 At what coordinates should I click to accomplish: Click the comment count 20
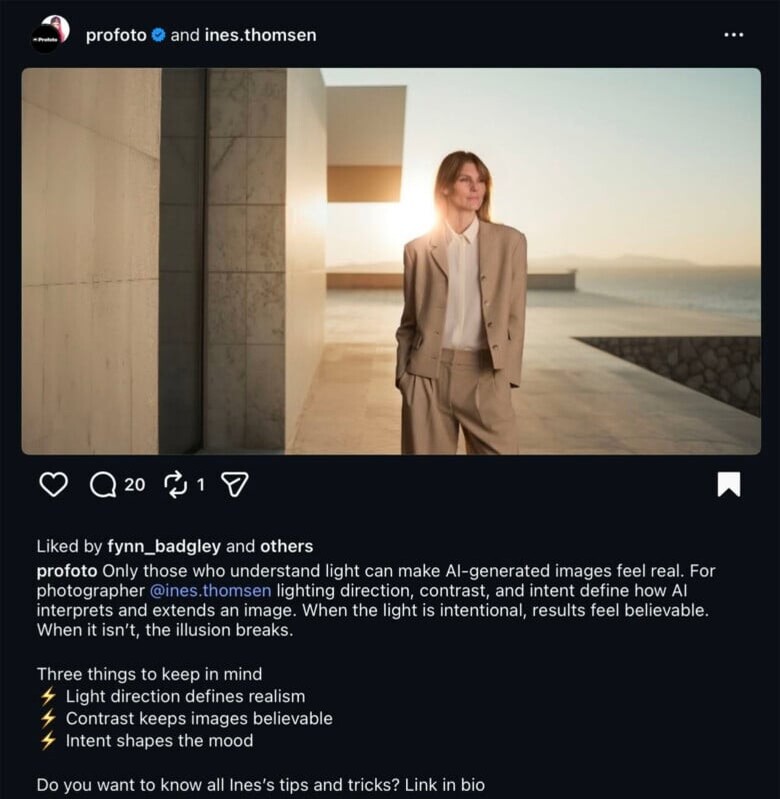135,485
